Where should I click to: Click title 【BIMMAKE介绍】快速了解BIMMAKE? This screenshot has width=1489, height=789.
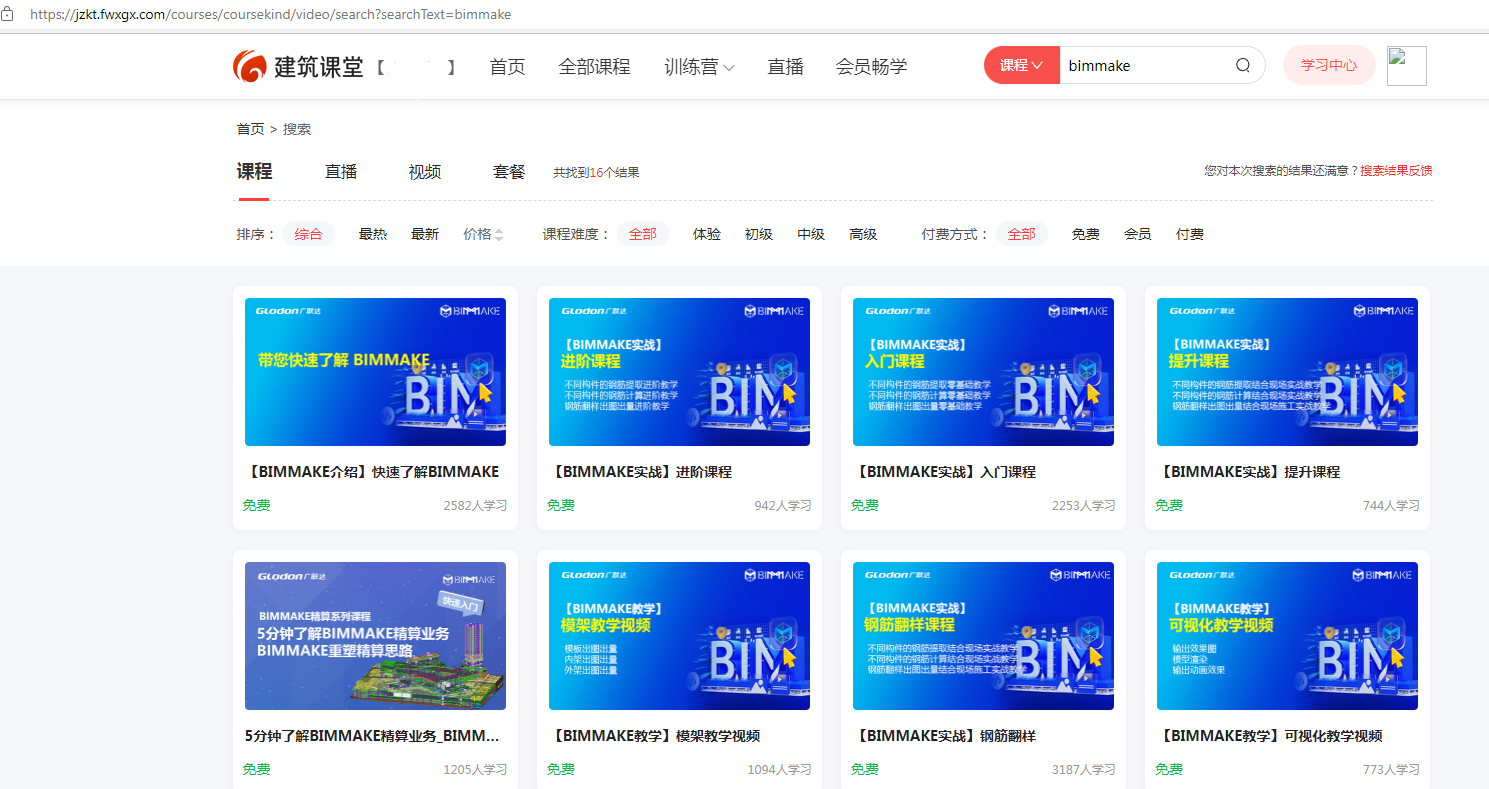372,472
